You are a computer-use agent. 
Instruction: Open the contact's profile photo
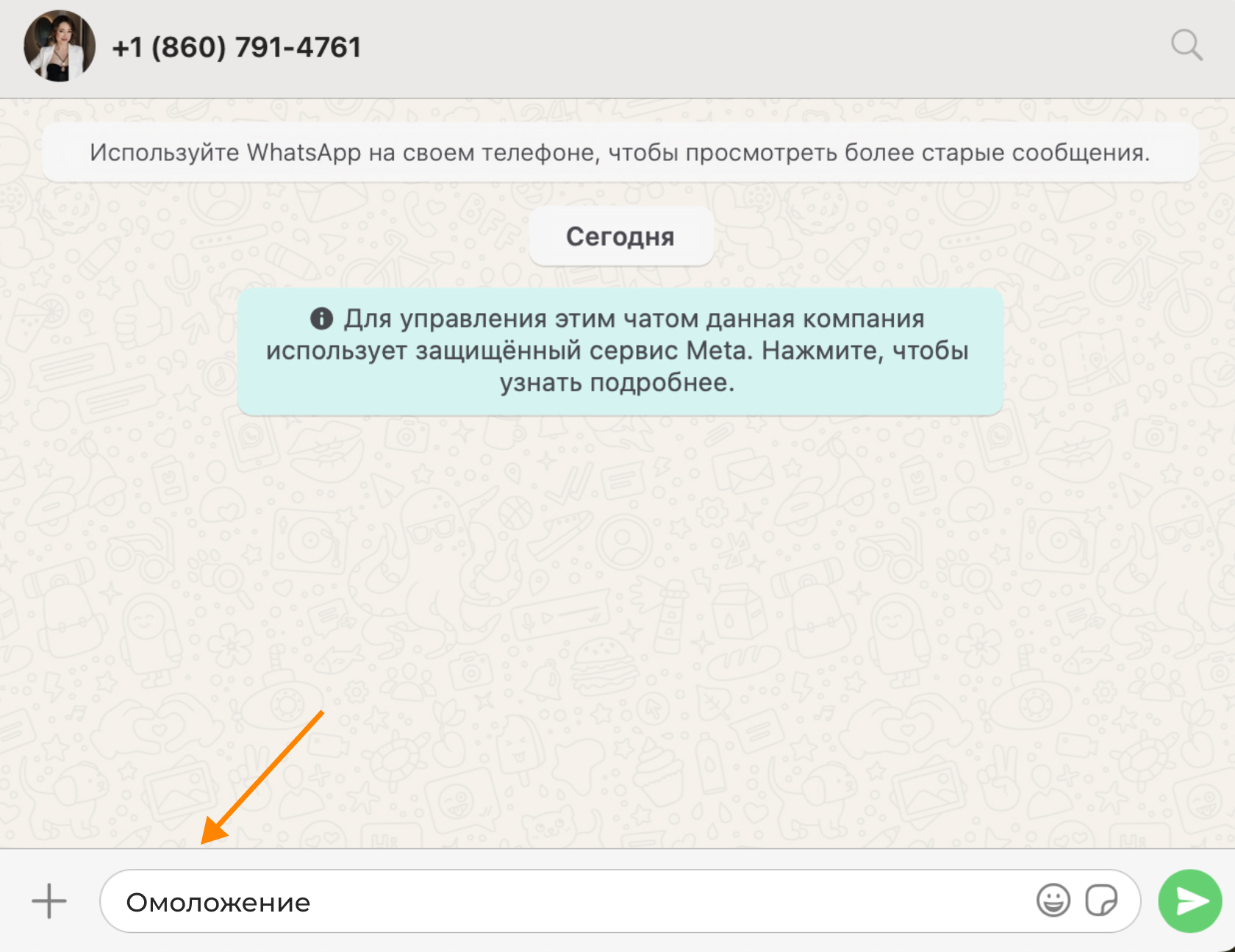coord(60,46)
